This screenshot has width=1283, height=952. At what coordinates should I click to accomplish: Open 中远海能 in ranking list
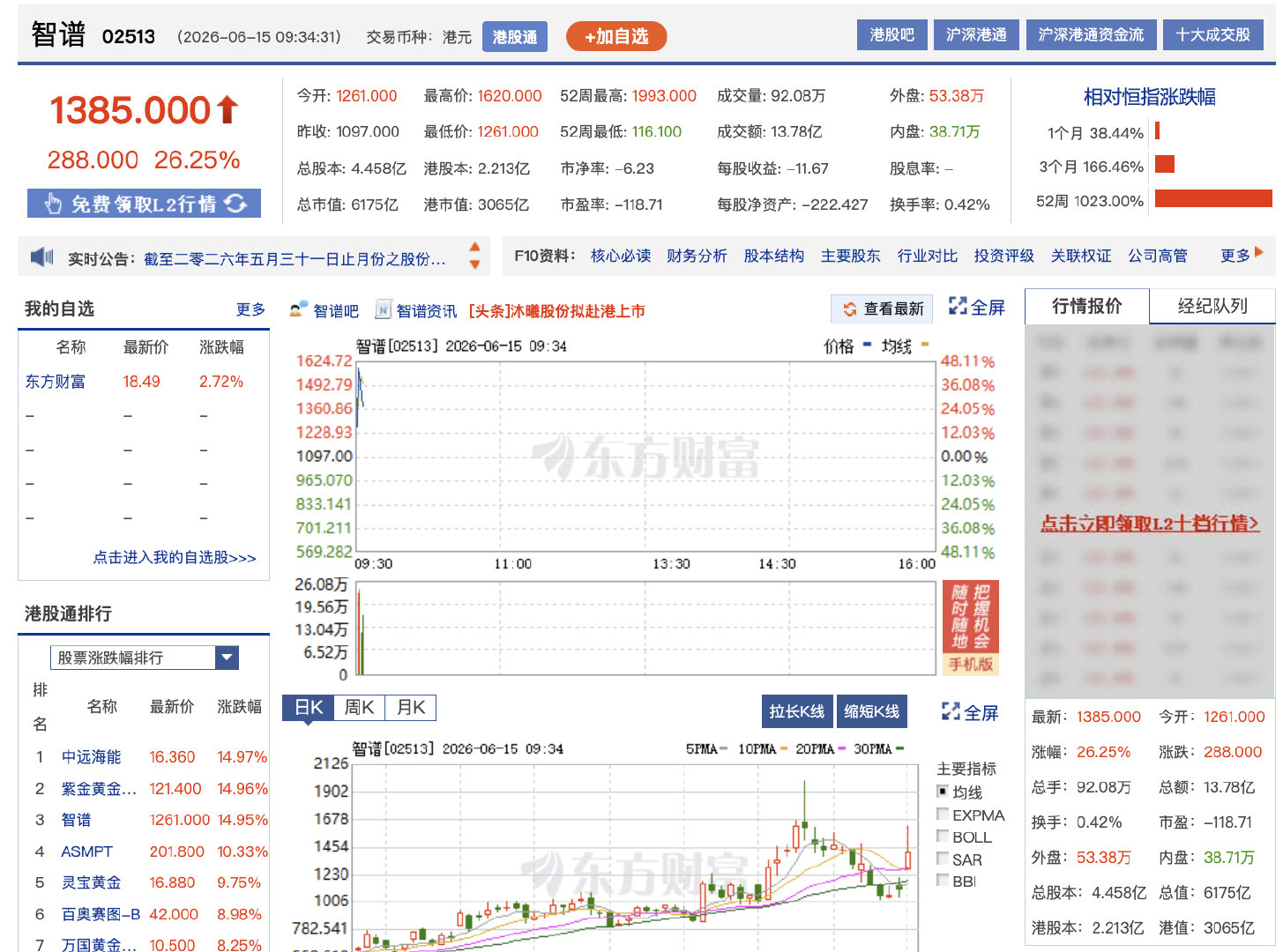coord(92,757)
